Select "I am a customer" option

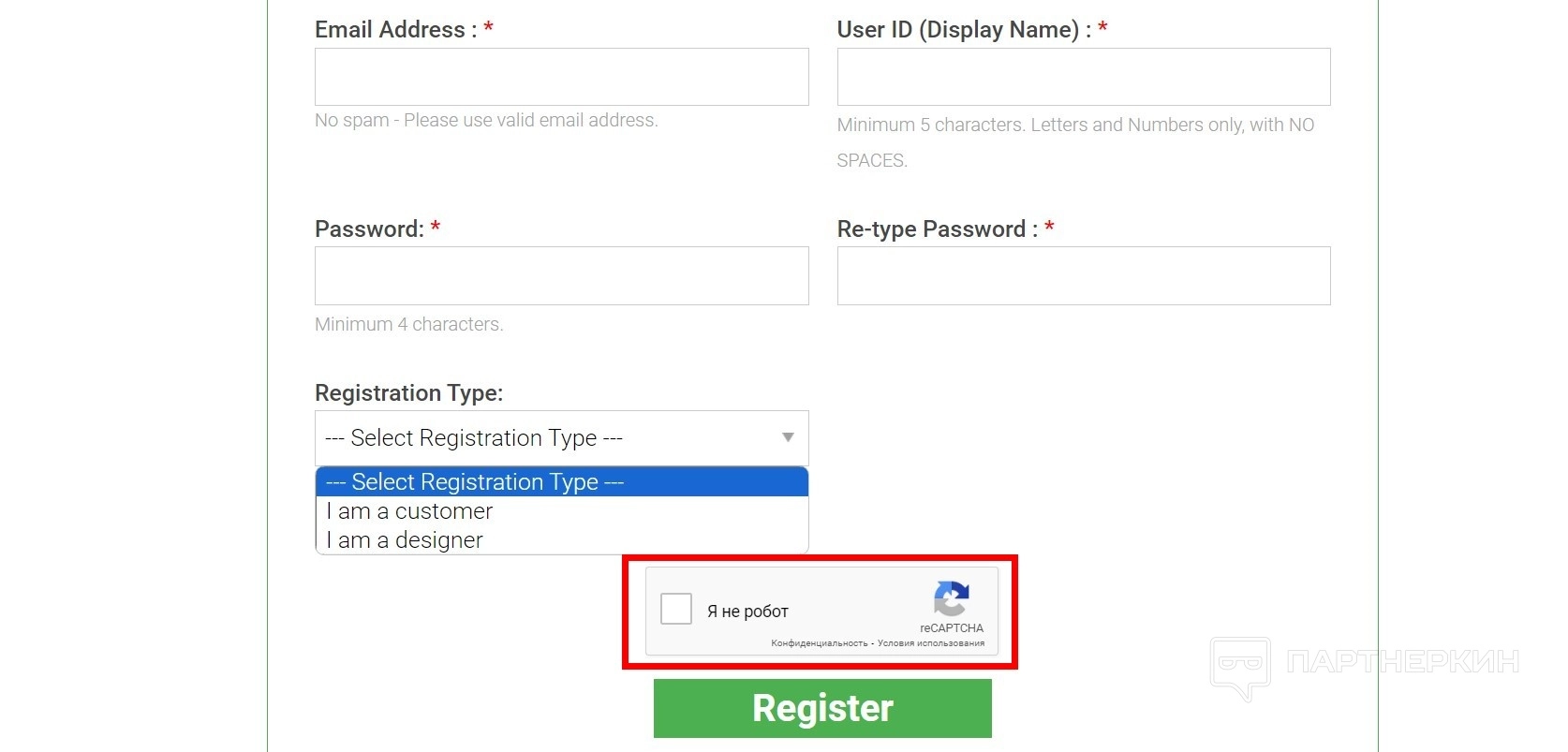tap(409, 511)
